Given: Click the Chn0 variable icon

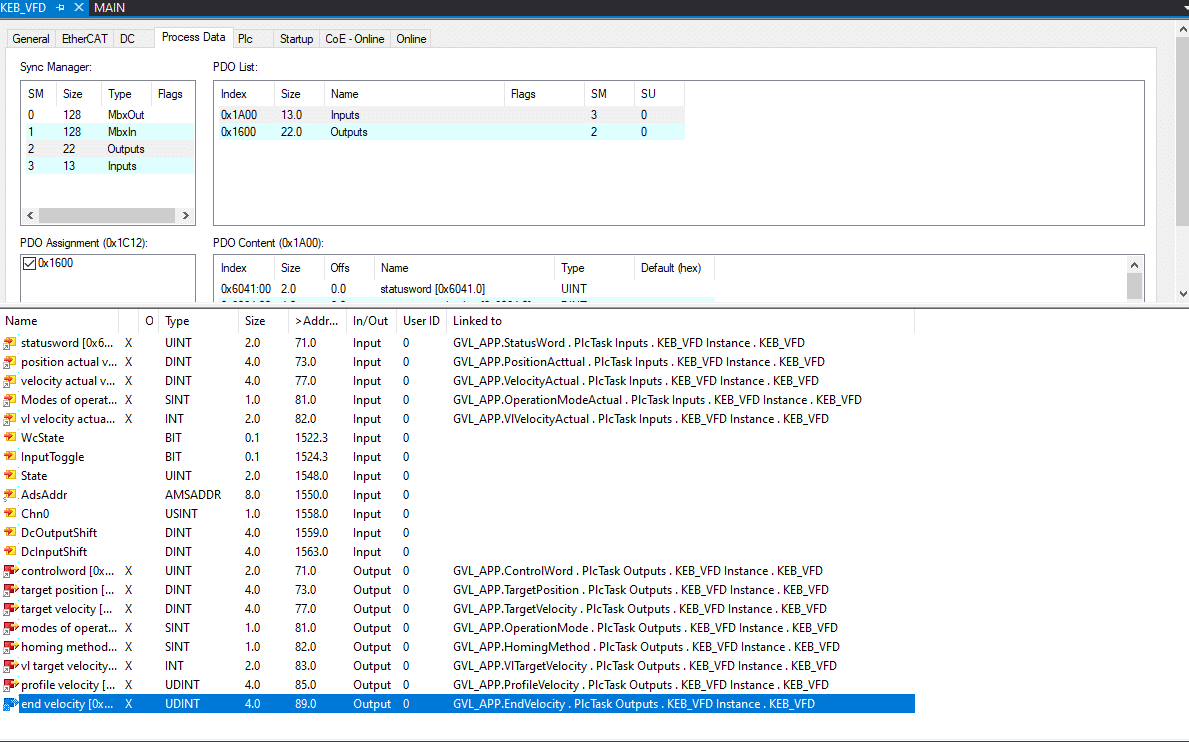Looking at the screenshot, I should point(10,514).
